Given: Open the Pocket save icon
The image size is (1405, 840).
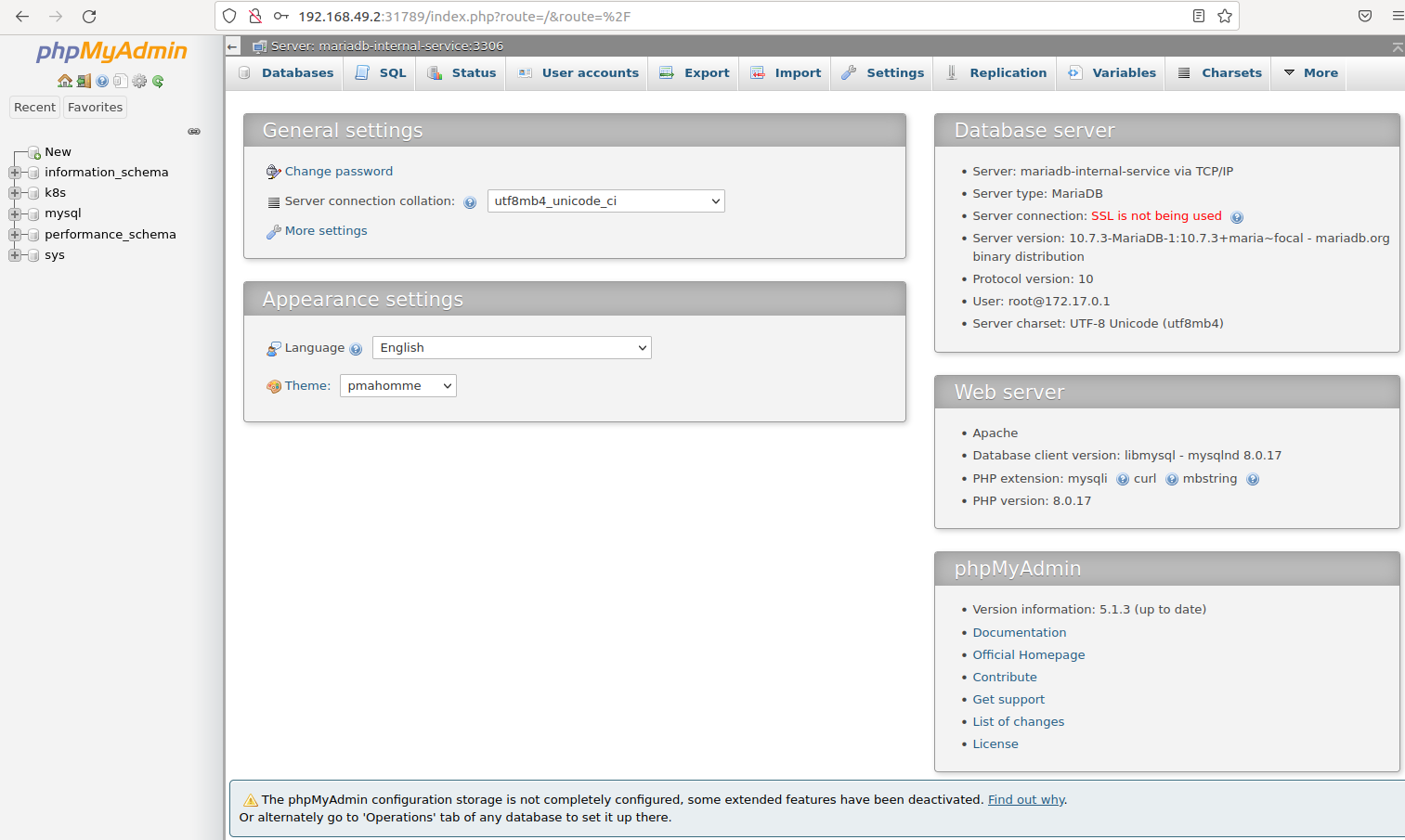Looking at the screenshot, I should (x=1365, y=16).
